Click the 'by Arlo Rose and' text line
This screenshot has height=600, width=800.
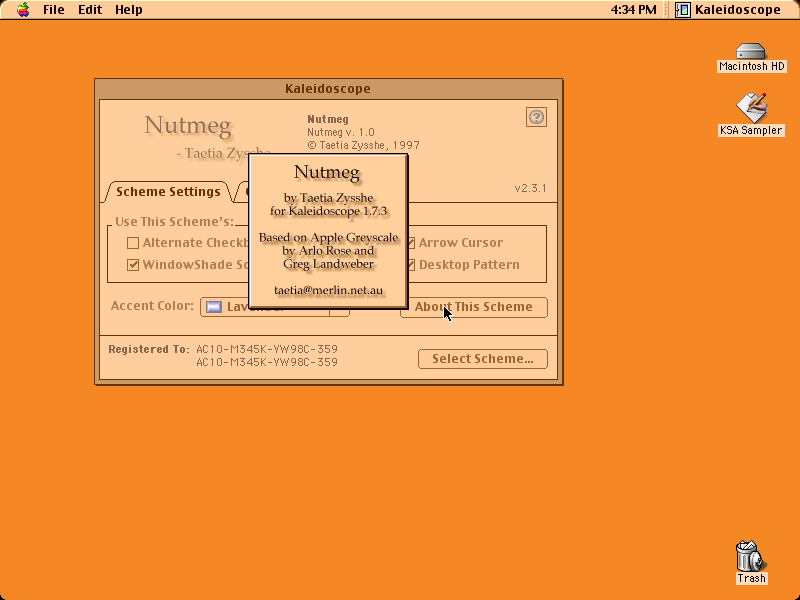point(328,251)
